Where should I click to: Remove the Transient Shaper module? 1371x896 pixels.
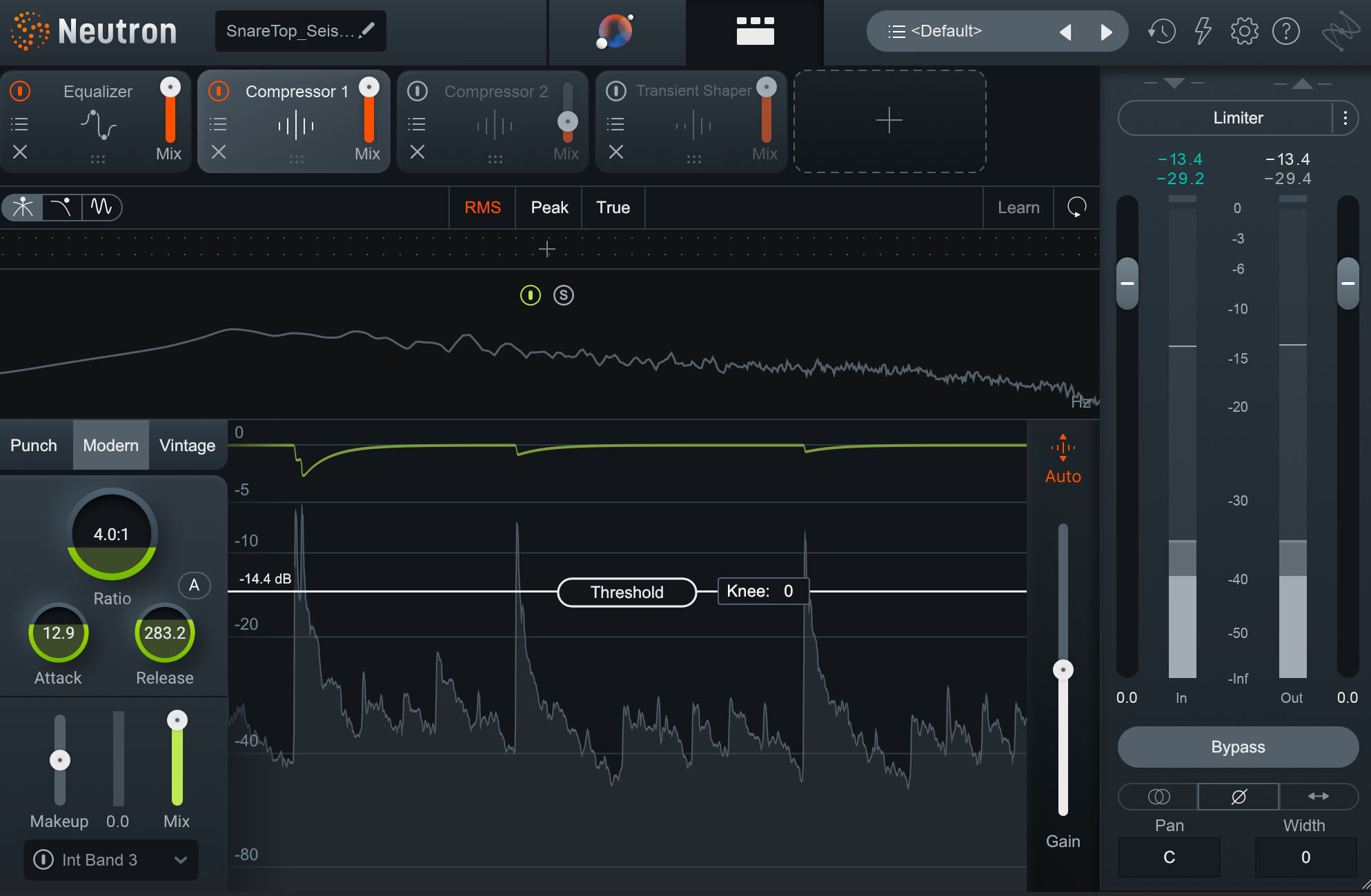coord(616,152)
